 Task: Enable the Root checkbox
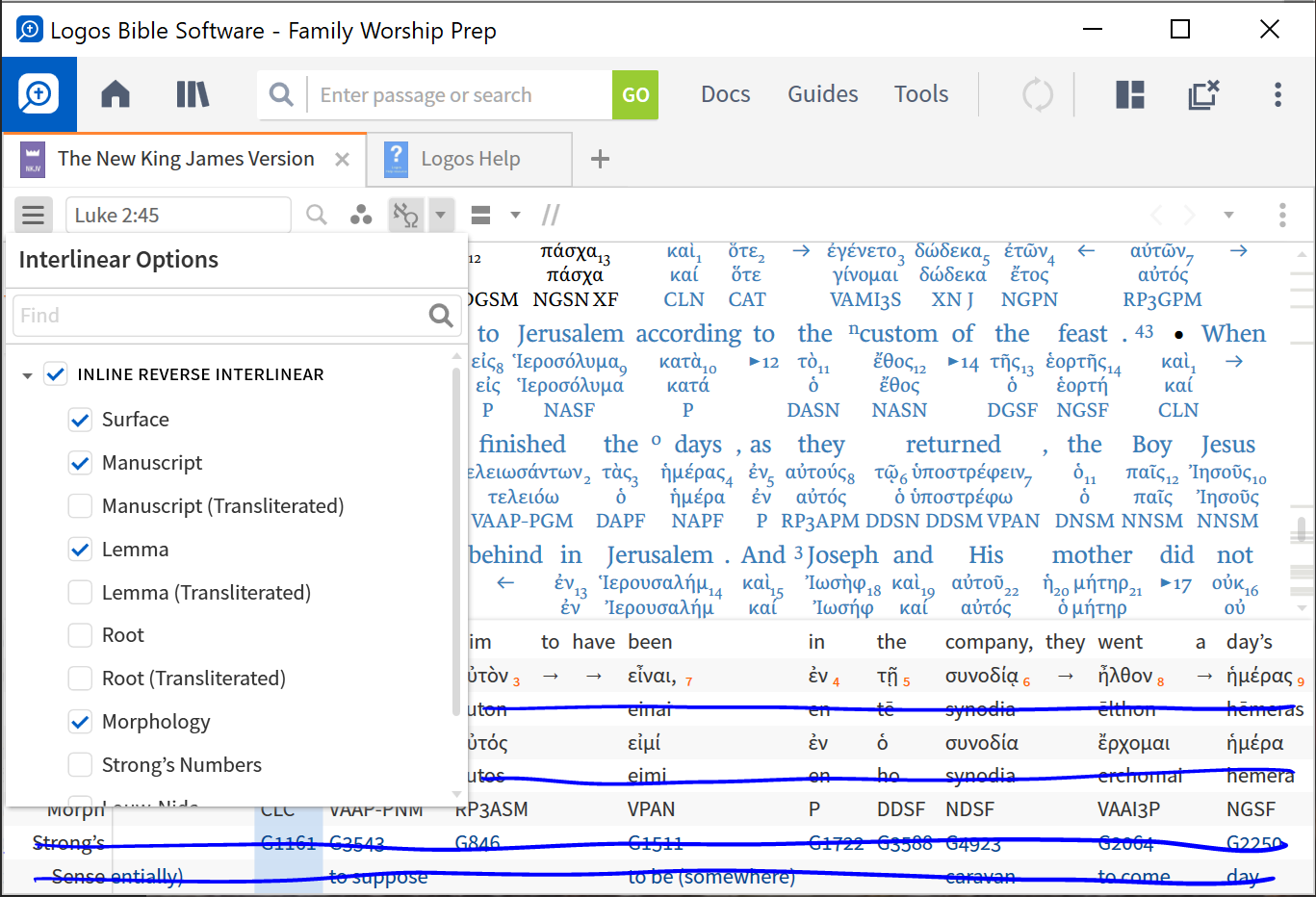coord(81,635)
